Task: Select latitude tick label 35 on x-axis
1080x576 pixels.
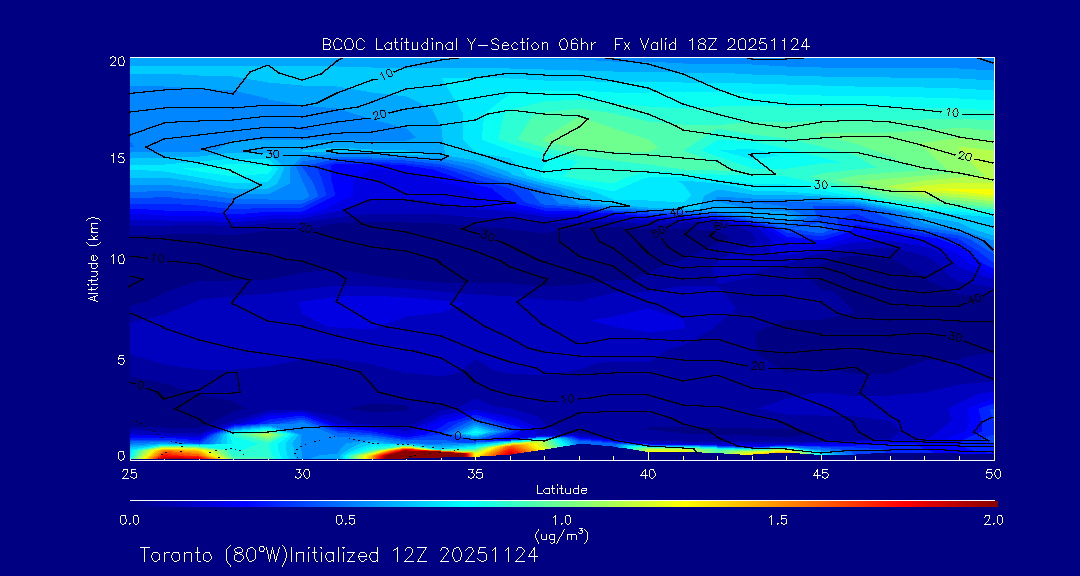Action: (x=475, y=473)
